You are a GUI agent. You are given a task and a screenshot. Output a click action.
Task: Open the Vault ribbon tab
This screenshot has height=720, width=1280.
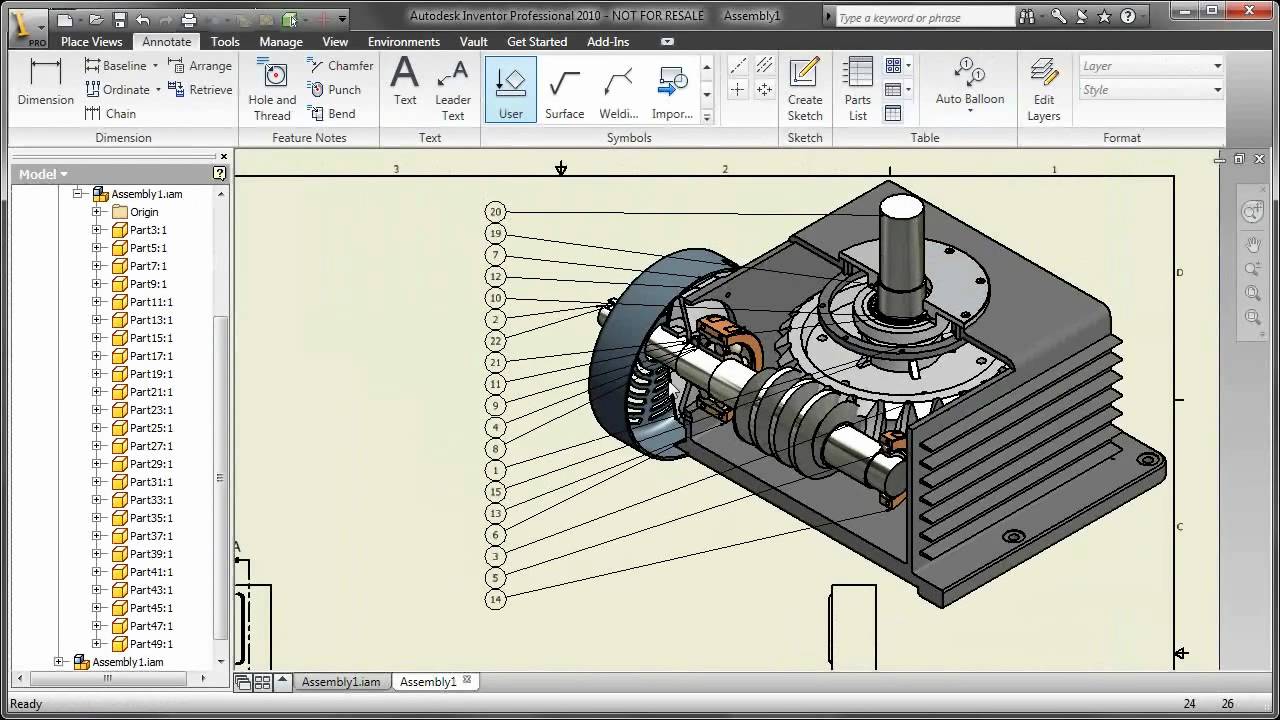(474, 42)
